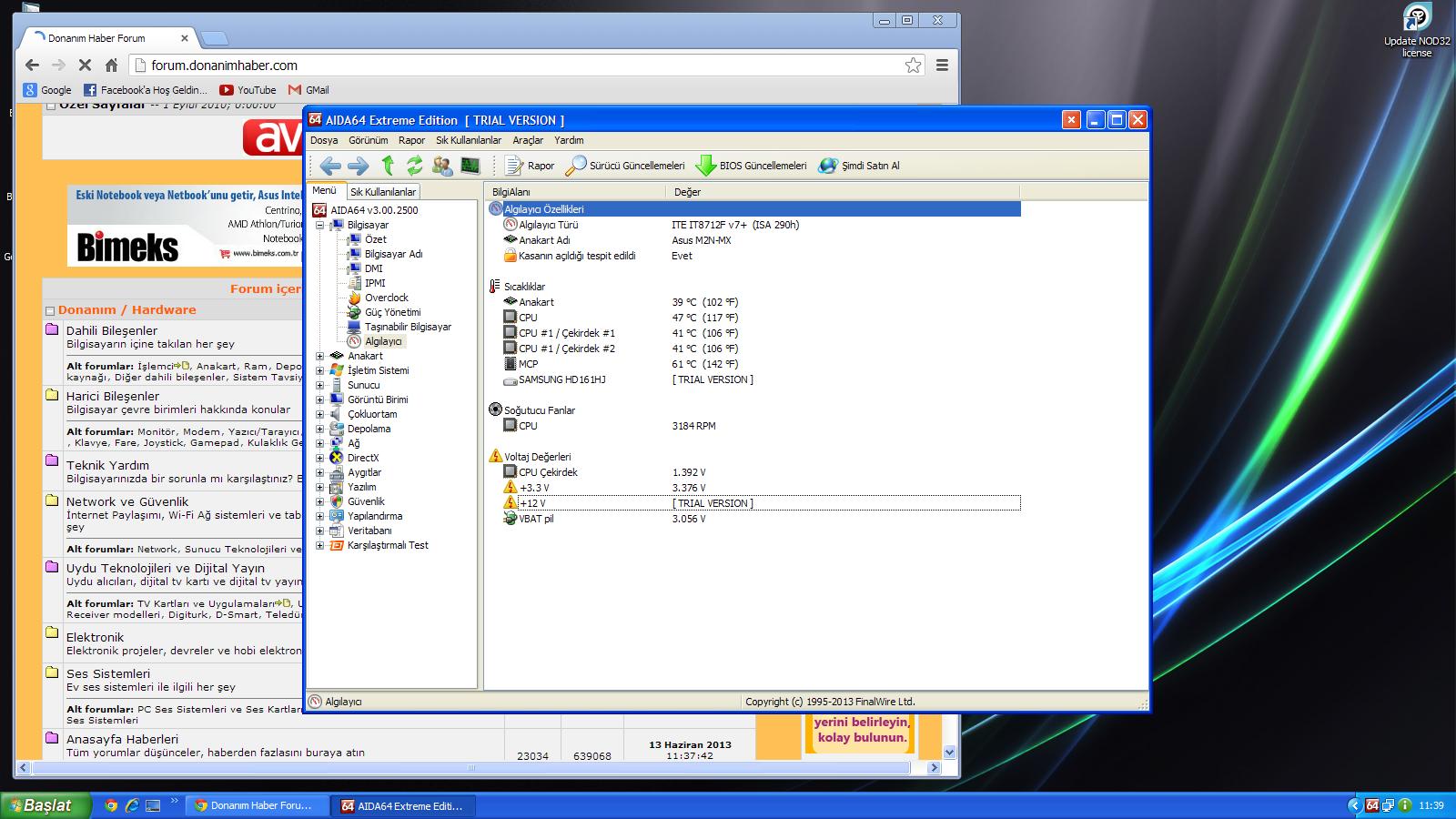The height and width of the screenshot is (819, 1456).
Task: Select IPMI tree item
Action: click(375, 283)
